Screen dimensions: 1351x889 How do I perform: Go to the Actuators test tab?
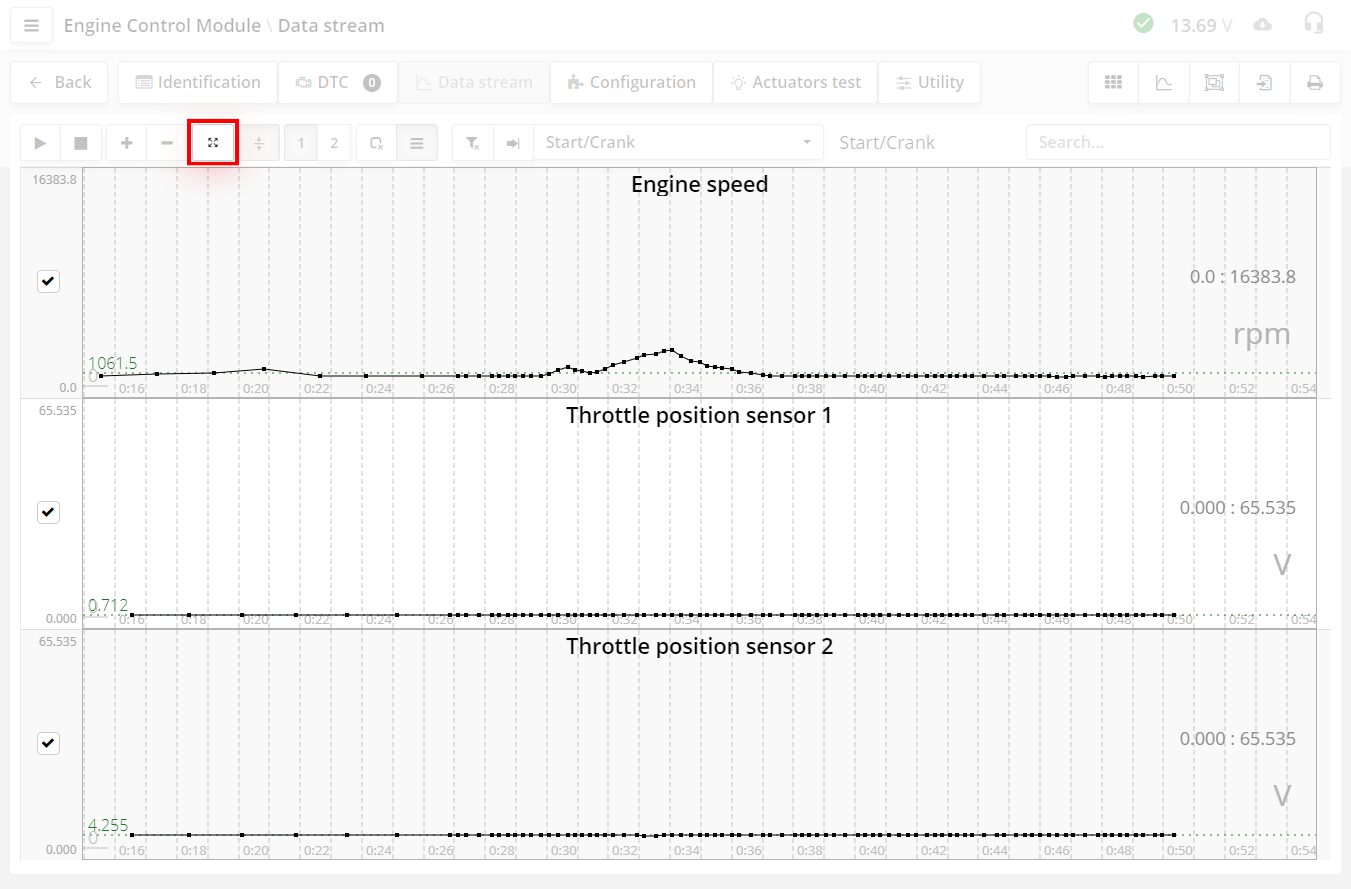point(795,83)
